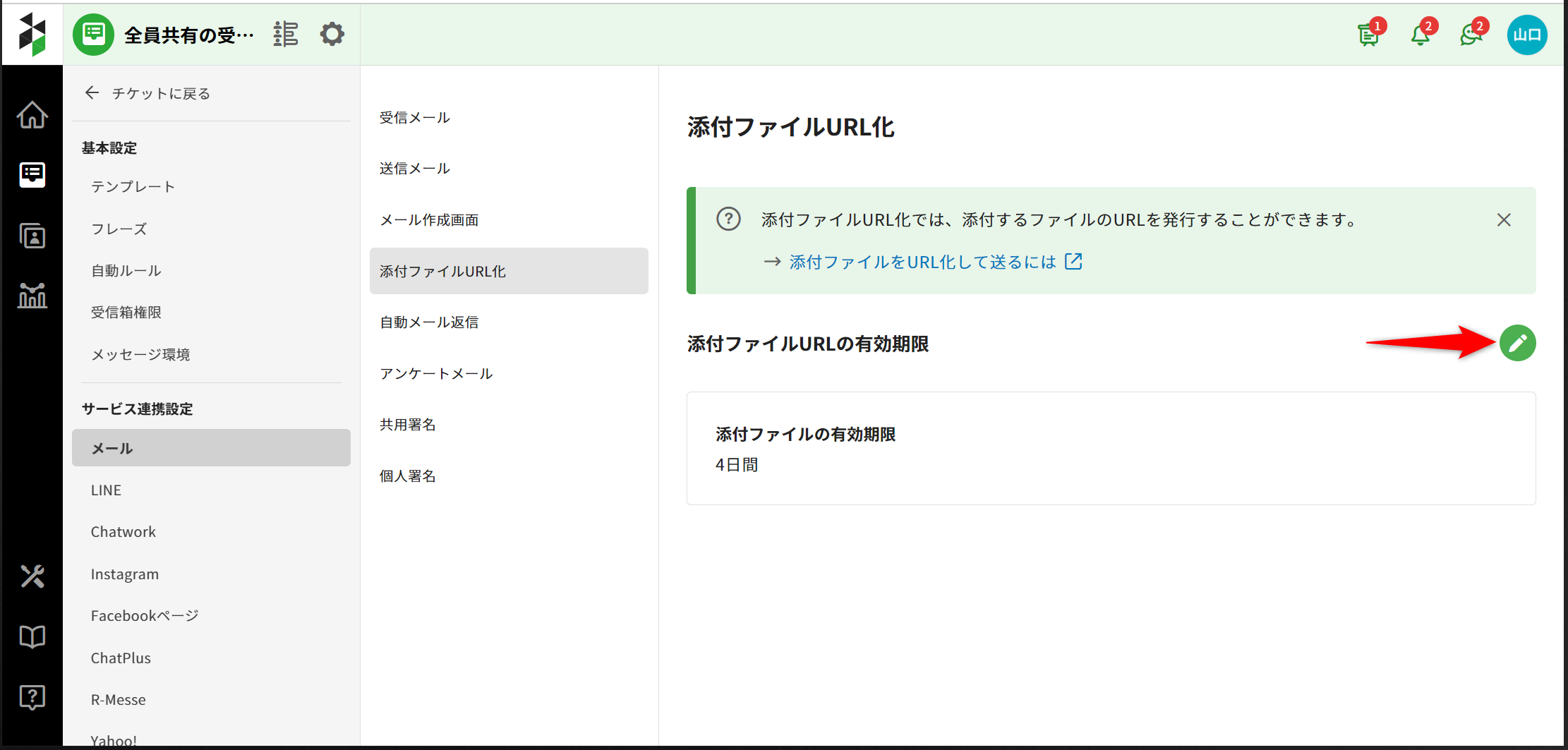The height and width of the screenshot is (750, 1568).
Task: Select 受信メール in mail settings menu
Action: tap(415, 118)
